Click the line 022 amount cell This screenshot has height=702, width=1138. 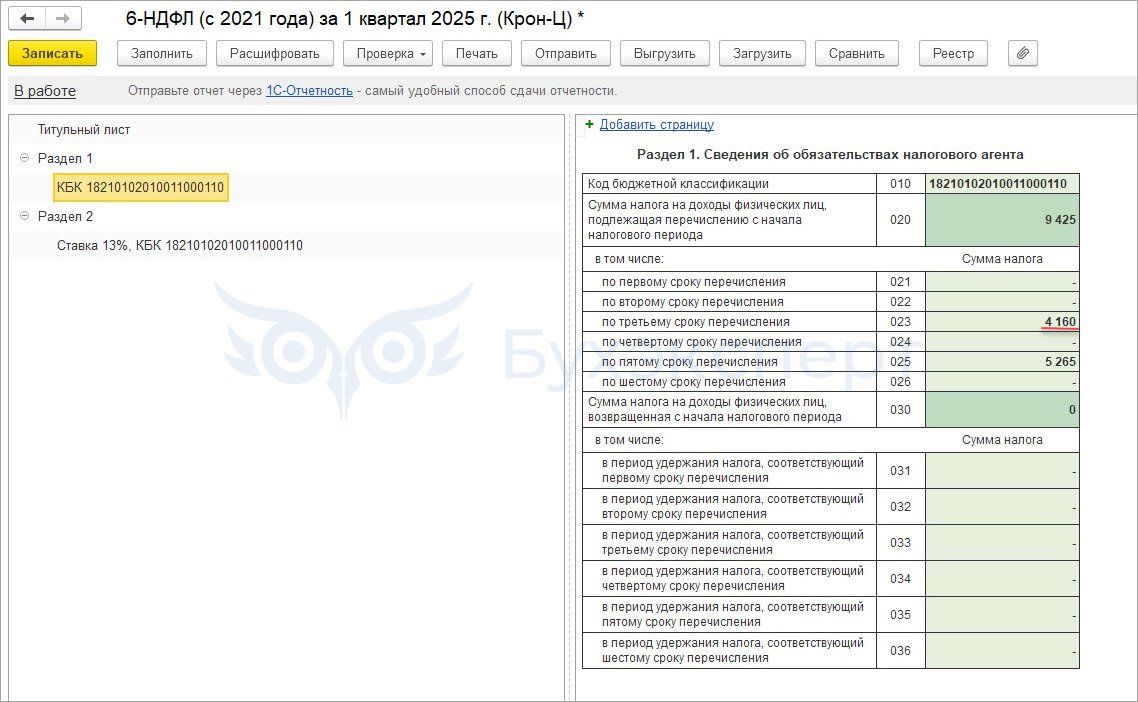pyautogui.click(x=1002, y=302)
